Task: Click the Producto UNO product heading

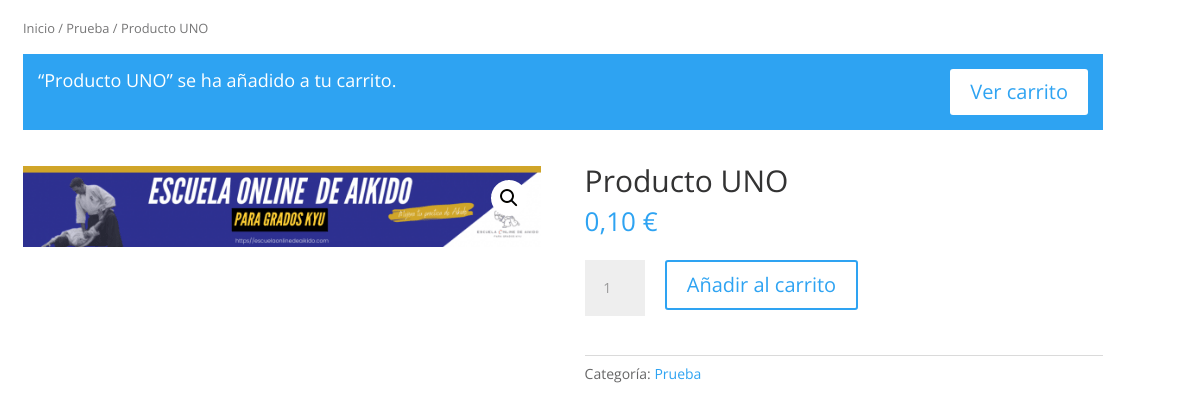Action: pos(686,182)
